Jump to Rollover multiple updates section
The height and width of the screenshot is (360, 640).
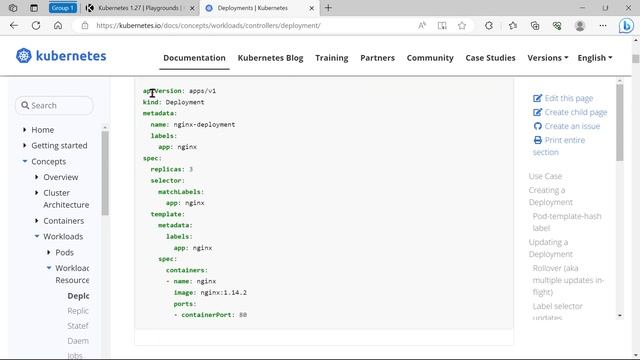pyautogui.click(x=568, y=280)
